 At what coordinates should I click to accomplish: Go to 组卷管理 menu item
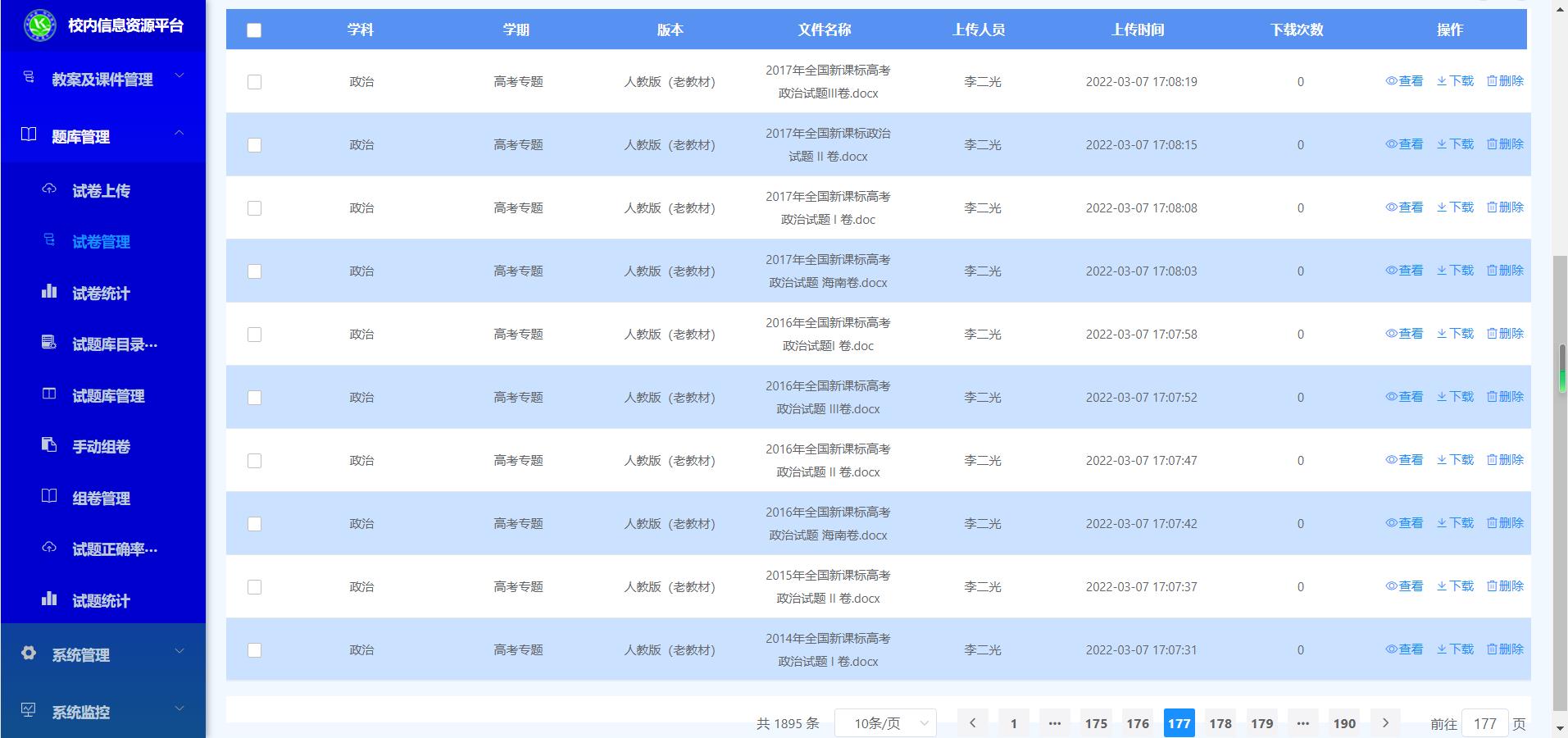101,499
